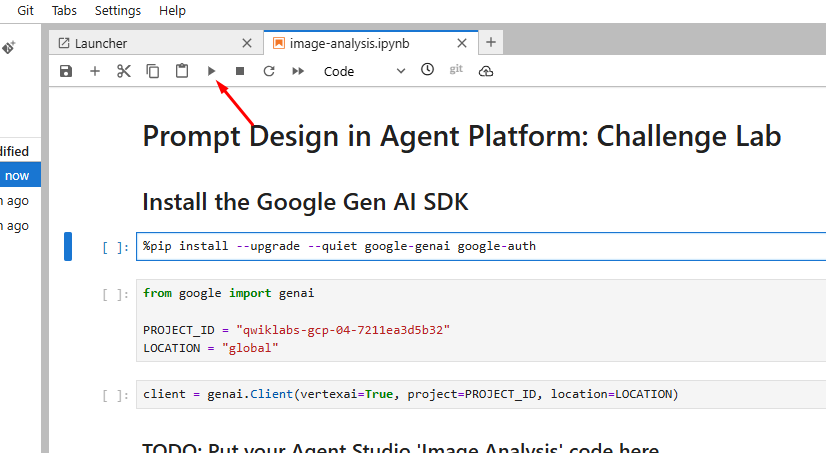
Task: Save the notebook with the floppy disk icon
Action: coord(66,71)
